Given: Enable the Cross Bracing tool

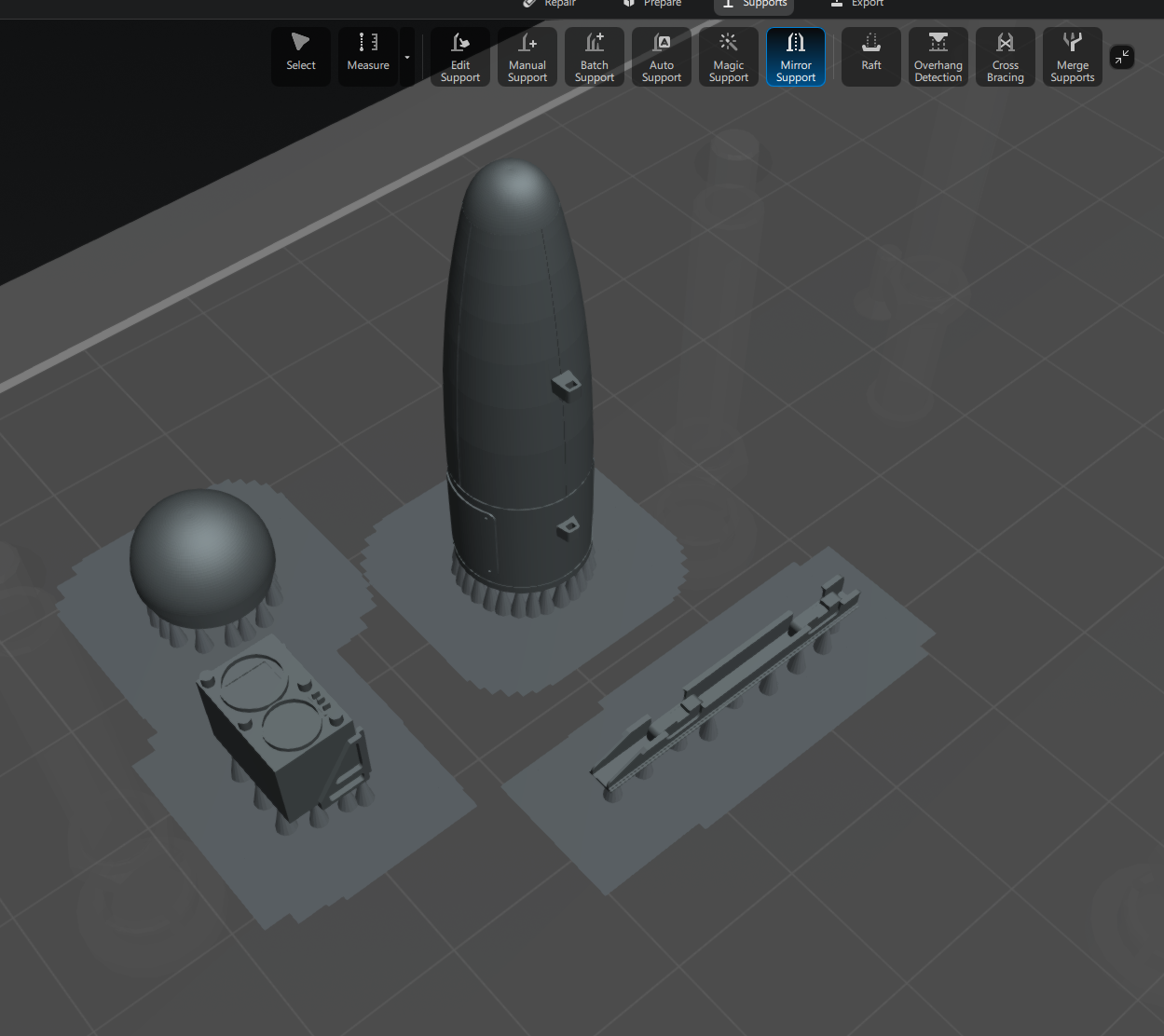Looking at the screenshot, I should [x=1006, y=57].
